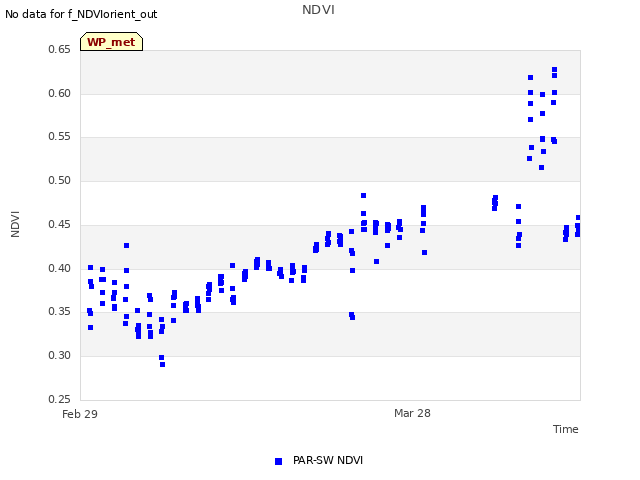Image resolution: width=640 pixels, height=480 pixels.
Task: Click the lowest data point near 0.29
Action: (162, 364)
